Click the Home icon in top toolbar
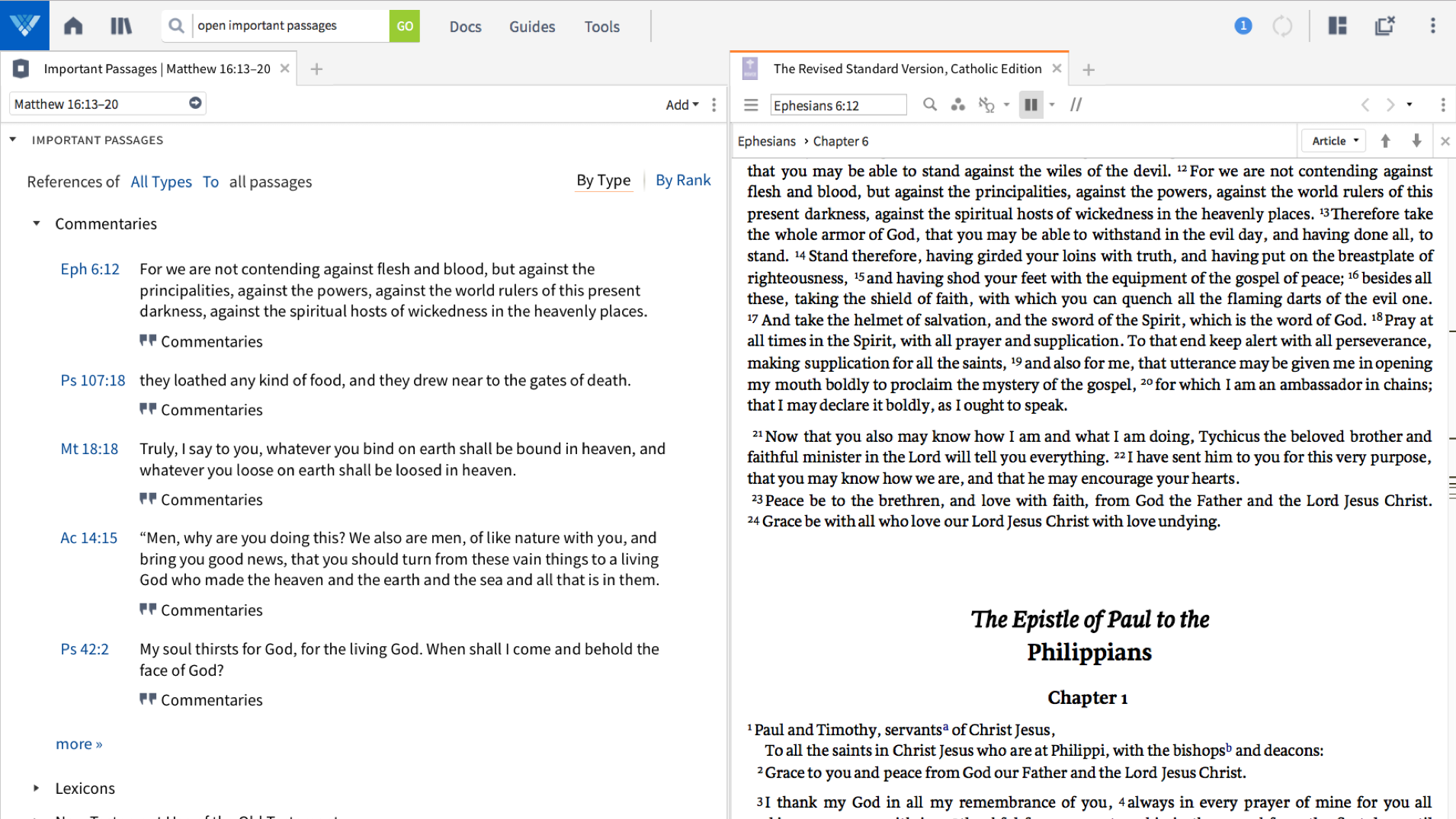Viewport: 1456px width, 819px height. click(73, 26)
